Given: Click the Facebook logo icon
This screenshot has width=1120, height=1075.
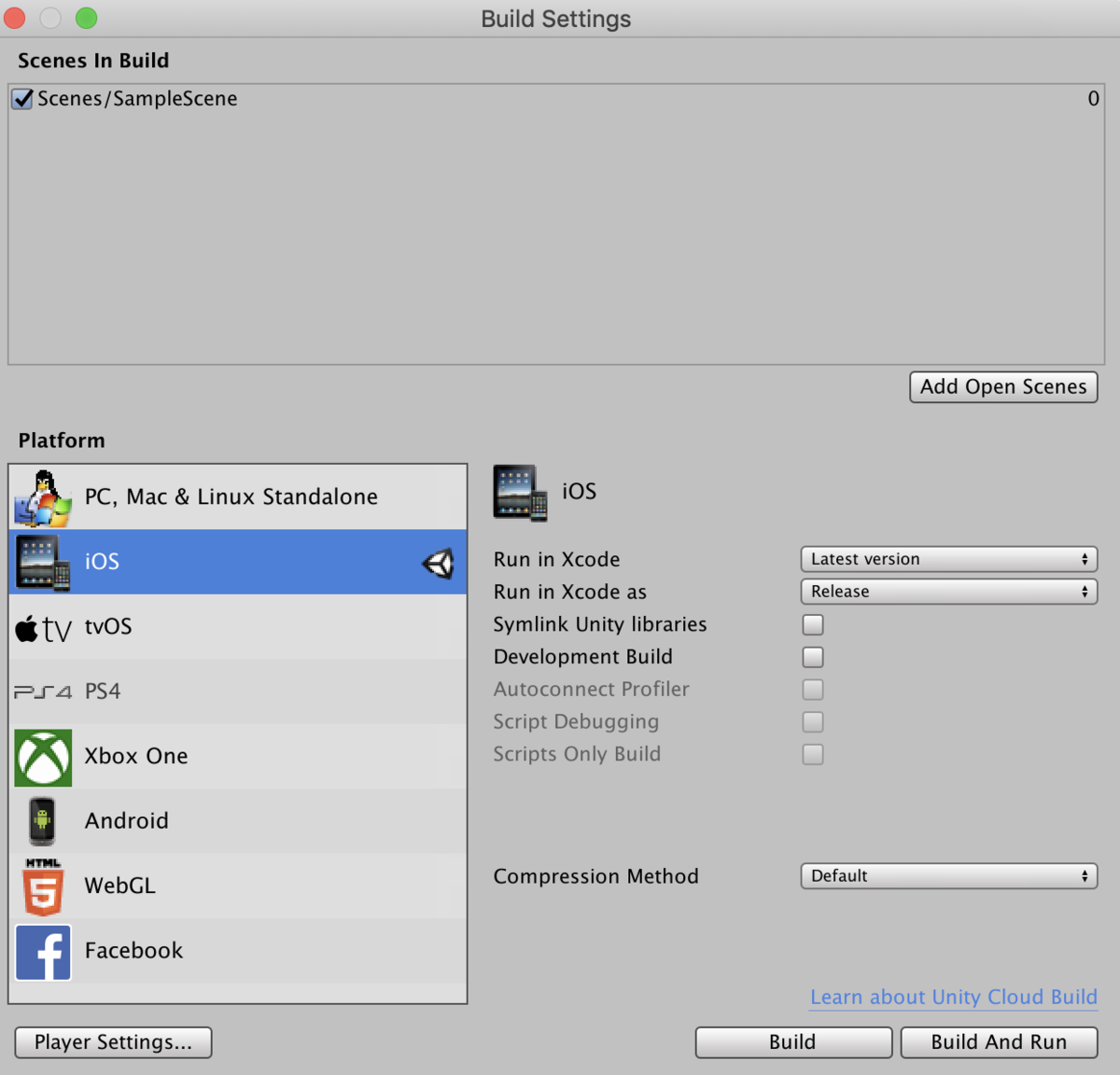Looking at the screenshot, I should point(43,953).
